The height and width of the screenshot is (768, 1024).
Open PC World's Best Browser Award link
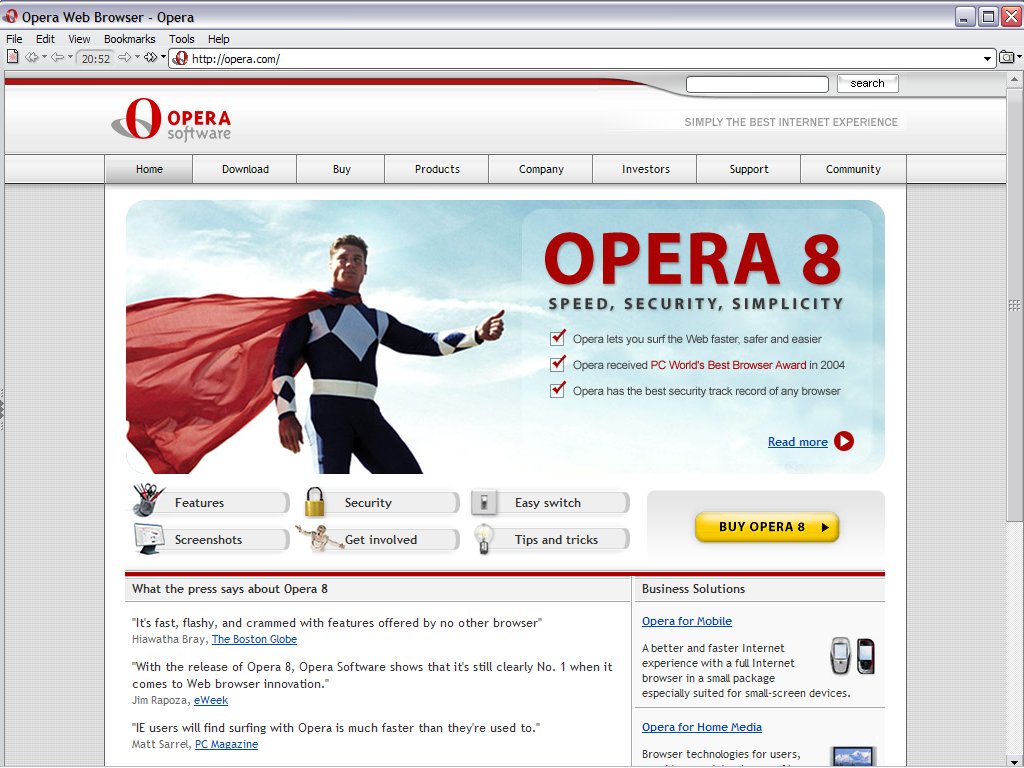click(728, 365)
